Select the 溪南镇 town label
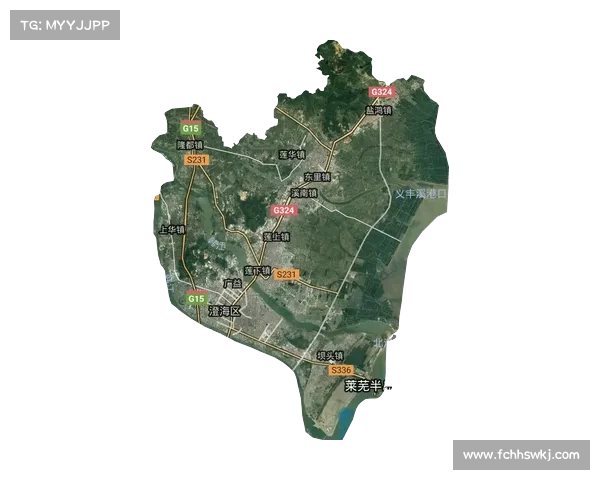Screen dimensions: 600x480 tap(303, 193)
